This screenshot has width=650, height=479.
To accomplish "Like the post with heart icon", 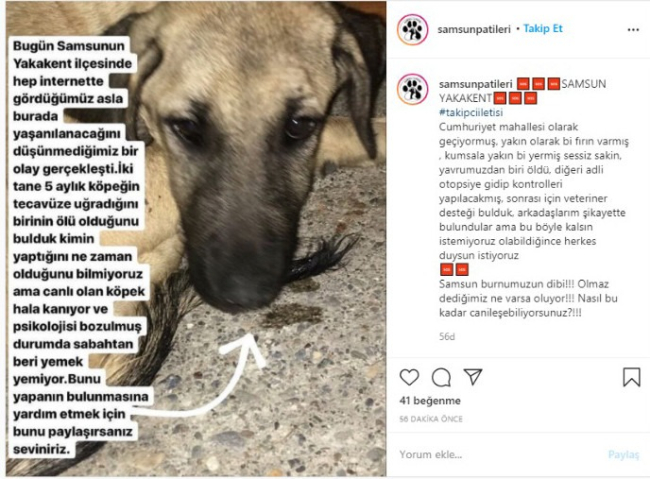I will [x=409, y=377].
